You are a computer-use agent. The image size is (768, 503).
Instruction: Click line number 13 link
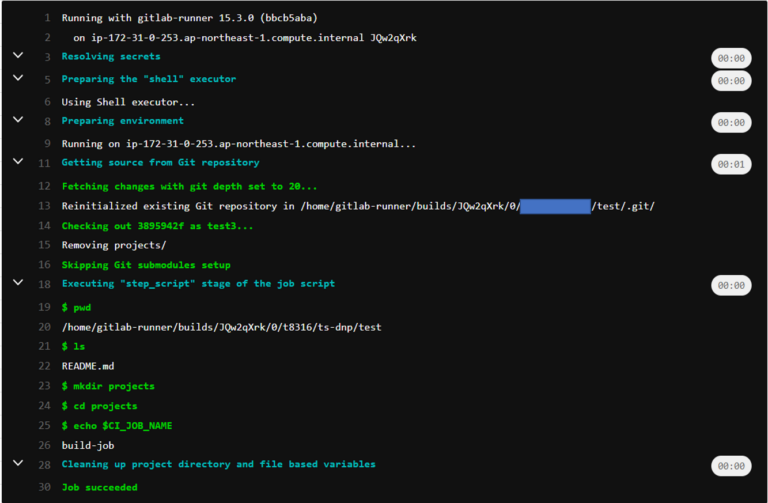click(43, 206)
